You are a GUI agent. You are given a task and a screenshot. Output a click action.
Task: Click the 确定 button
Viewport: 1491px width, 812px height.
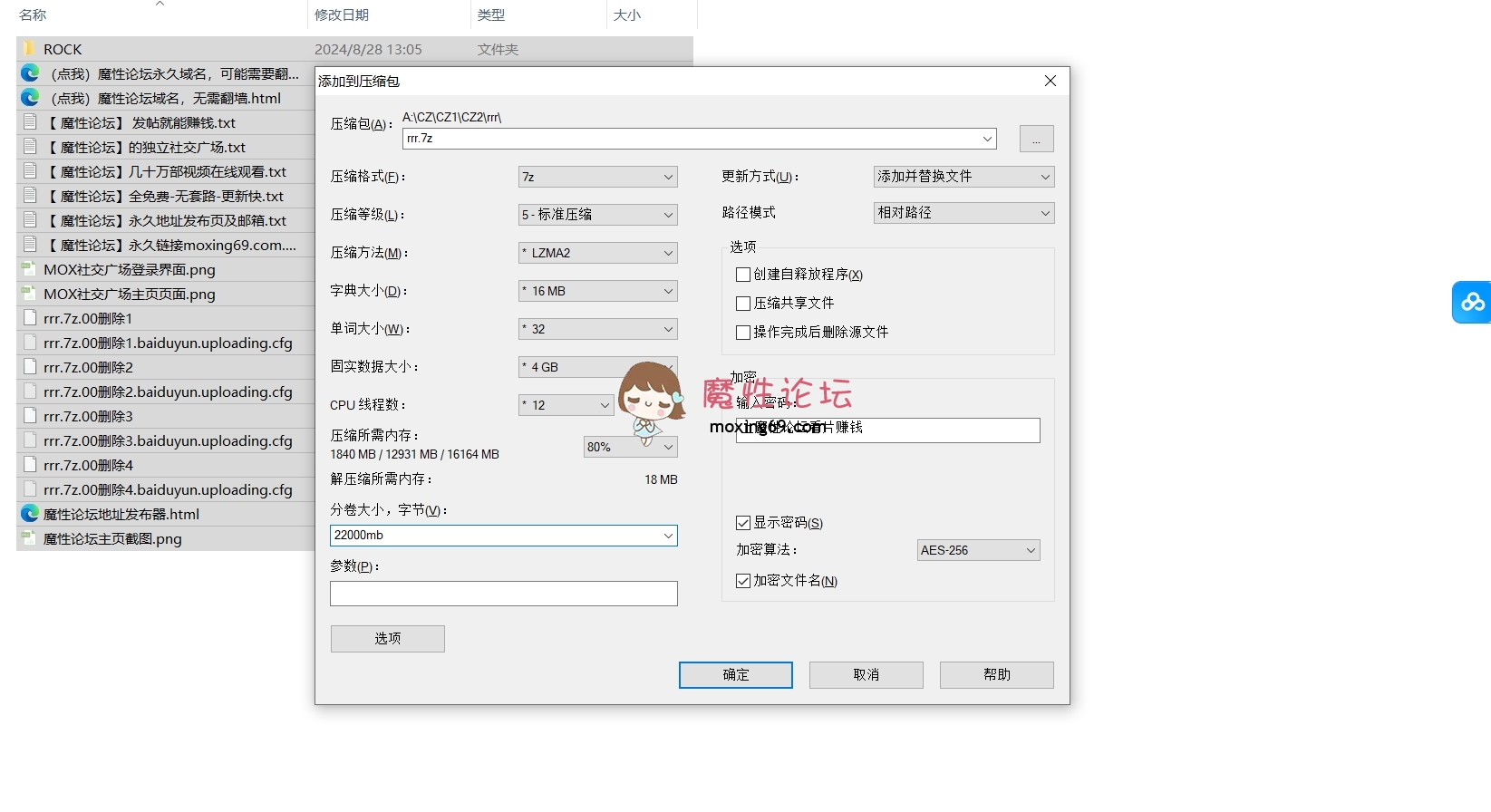[x=735, y=675]
